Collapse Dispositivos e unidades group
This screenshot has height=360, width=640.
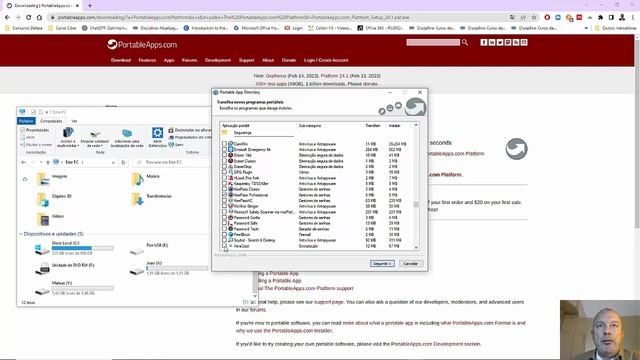[21, 234]
